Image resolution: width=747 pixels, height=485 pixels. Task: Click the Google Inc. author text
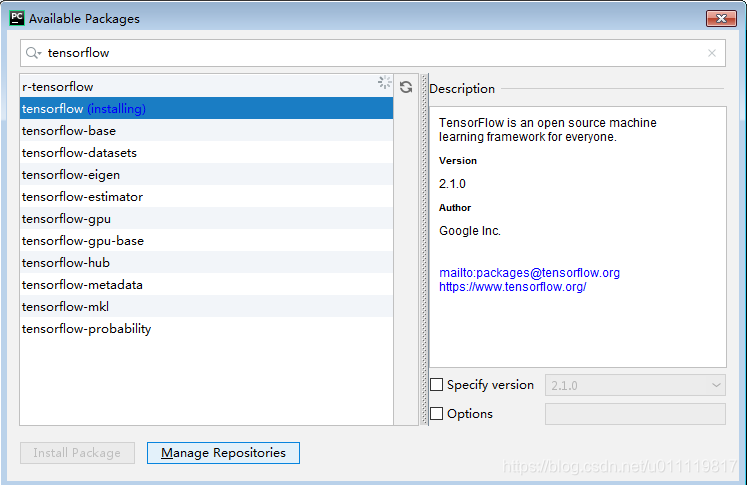(470, 231)
